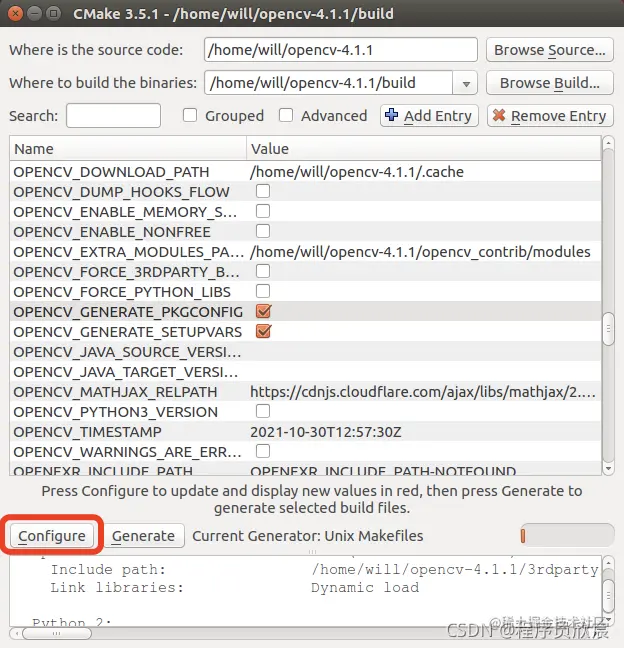This screenshot has width=624, height=648.
Task: Select OPENCV_JAVA_SOURCE_VERSI... row
Action: click(305, 352)
